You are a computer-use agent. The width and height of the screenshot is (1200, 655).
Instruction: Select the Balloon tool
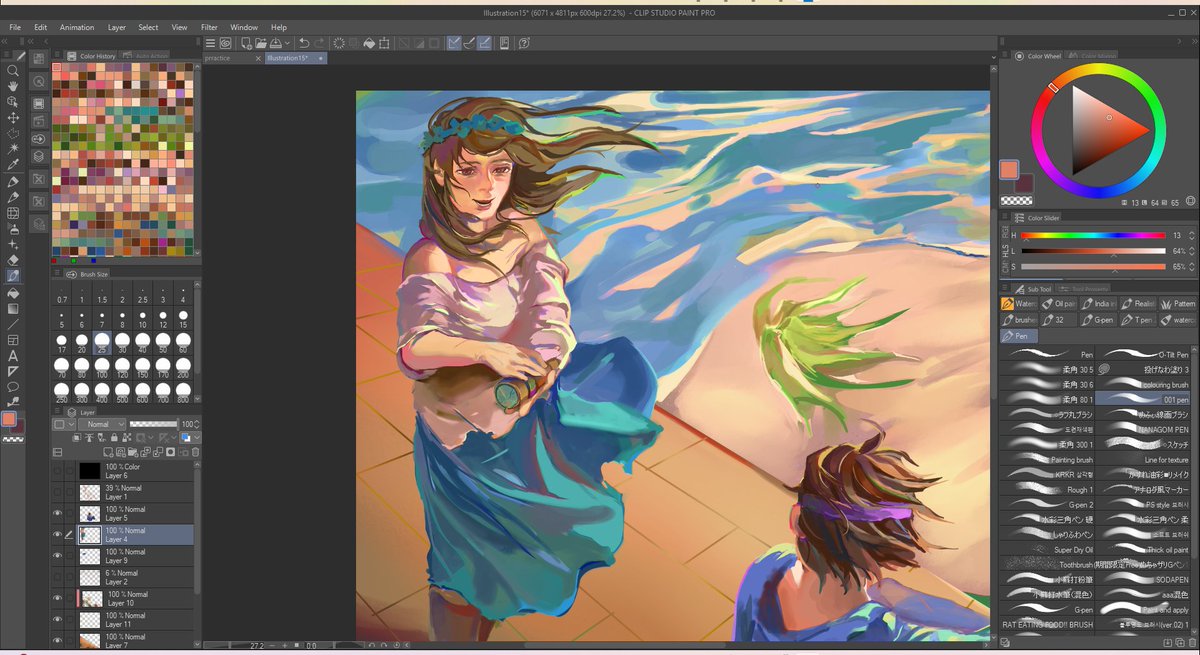point(13,386)
